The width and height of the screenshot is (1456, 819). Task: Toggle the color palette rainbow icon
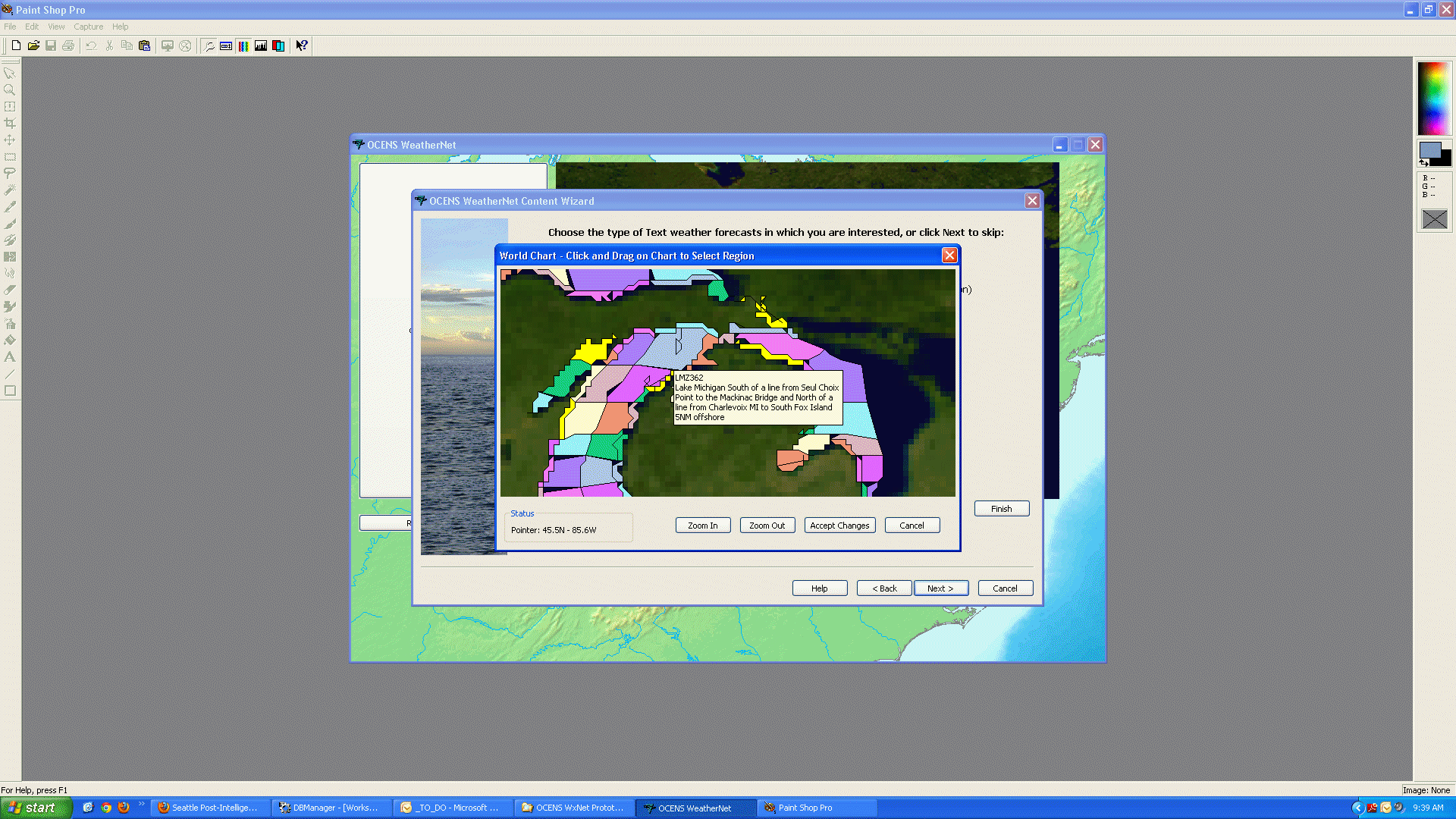tap(243, 45)
